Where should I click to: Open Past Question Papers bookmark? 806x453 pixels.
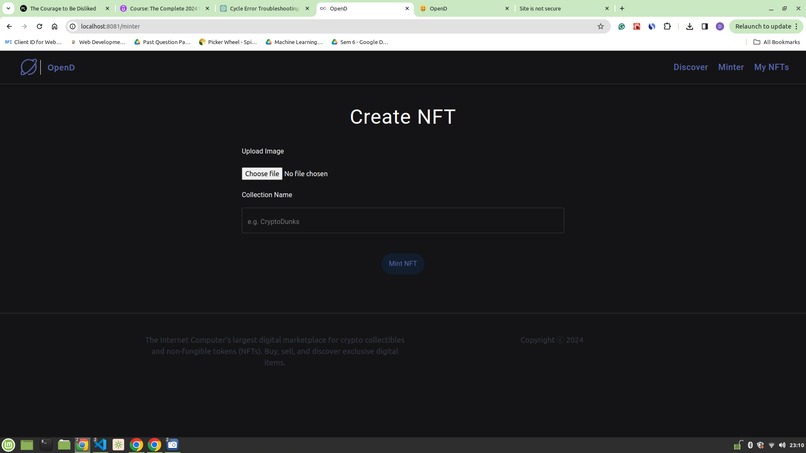point(162,42)
